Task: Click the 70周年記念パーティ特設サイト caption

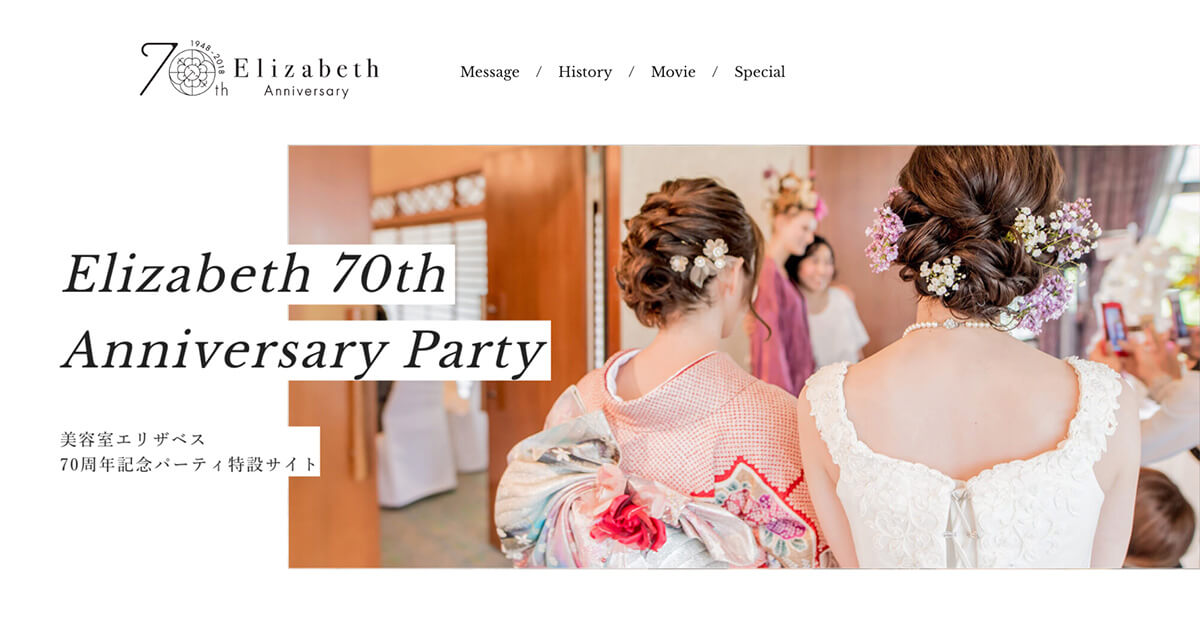Action: click(x=189, y=464)
